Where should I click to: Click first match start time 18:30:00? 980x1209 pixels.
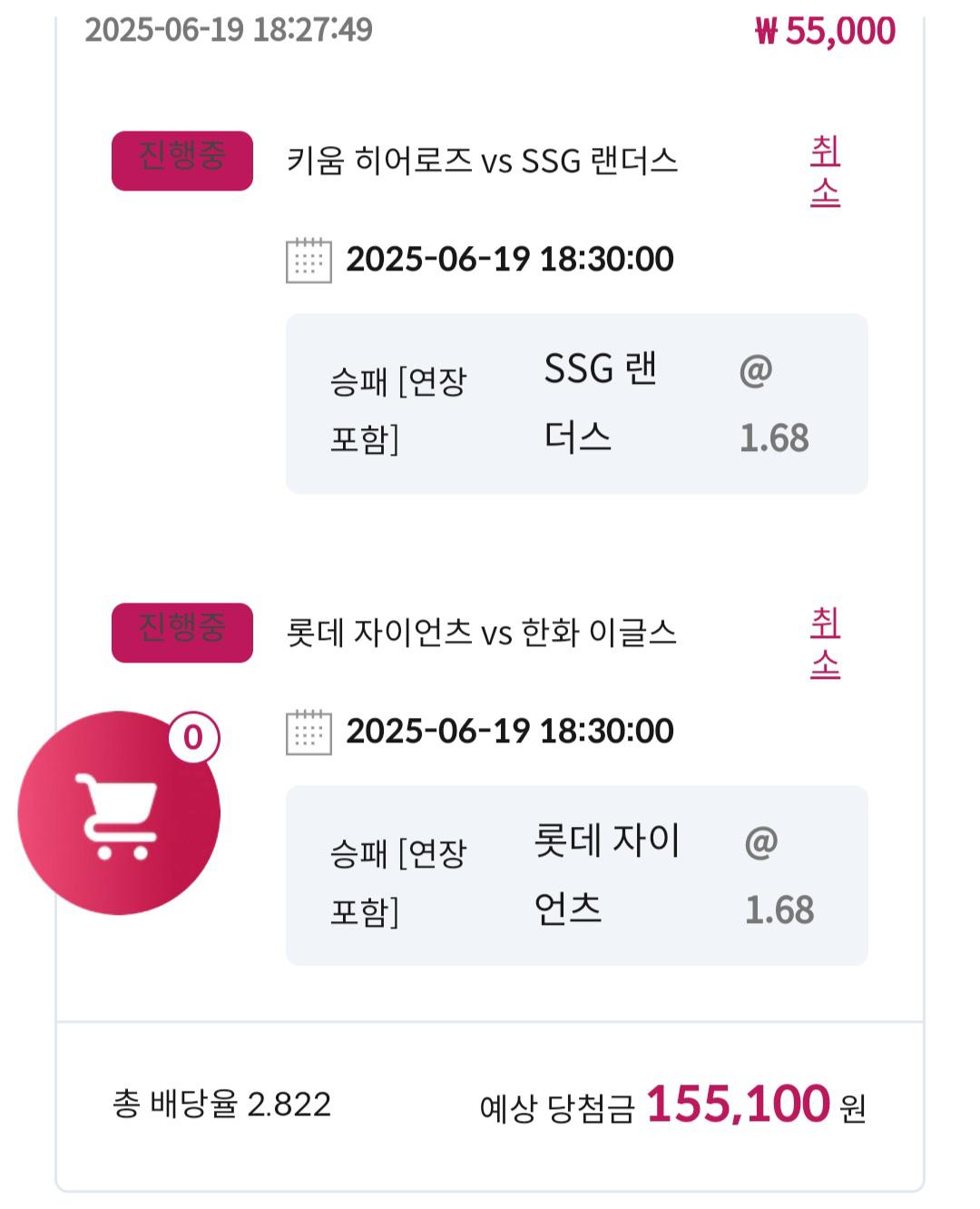point(607,260)
